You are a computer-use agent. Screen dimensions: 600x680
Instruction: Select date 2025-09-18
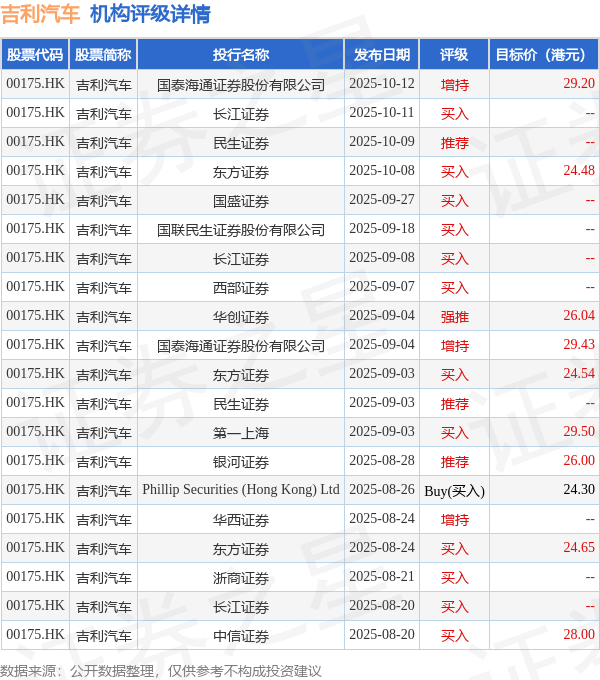(382, 229)
